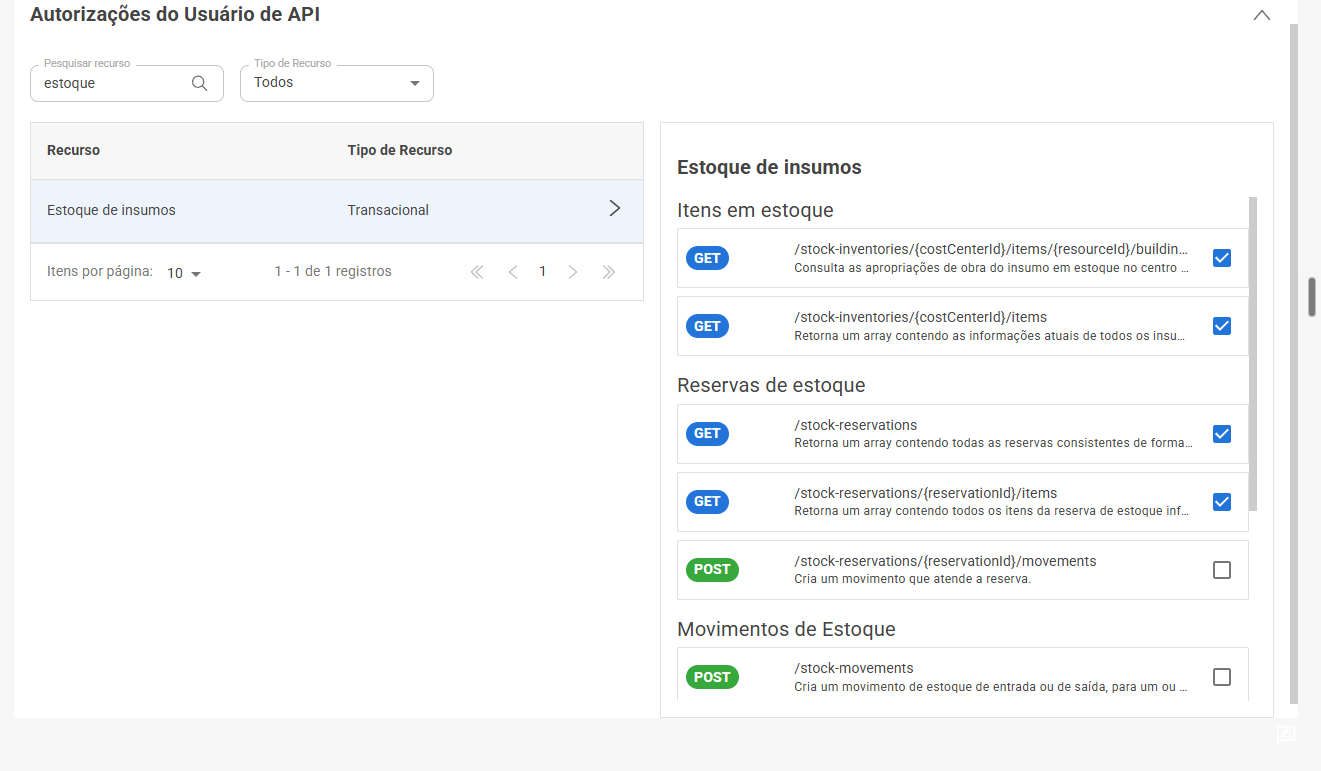Click the /stock-reservations endpoint path text
This screenshot has height=771, width=1321.
[855, 425]
